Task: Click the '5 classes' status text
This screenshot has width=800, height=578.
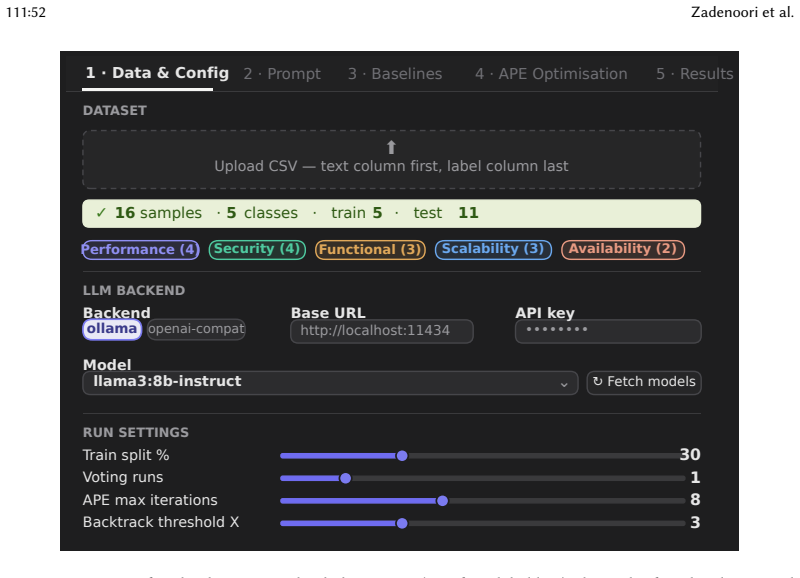Action: pos(262,213)
